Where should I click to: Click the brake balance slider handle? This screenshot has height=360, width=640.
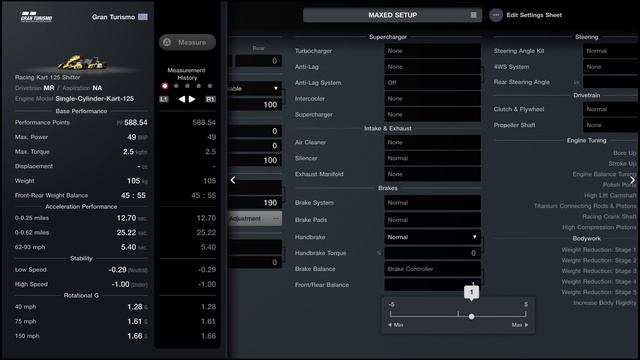click(471, 316)
